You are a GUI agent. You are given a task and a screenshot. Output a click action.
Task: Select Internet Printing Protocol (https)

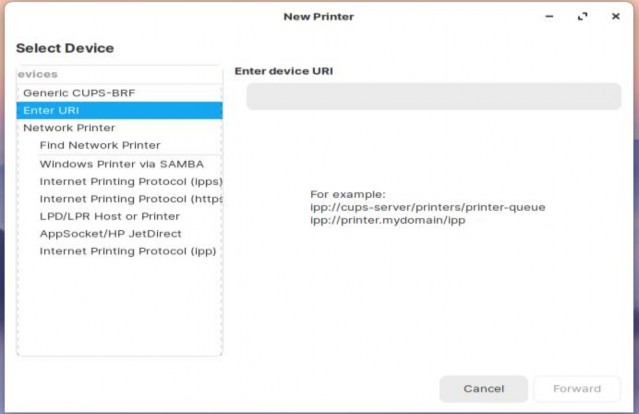[130, 198]
